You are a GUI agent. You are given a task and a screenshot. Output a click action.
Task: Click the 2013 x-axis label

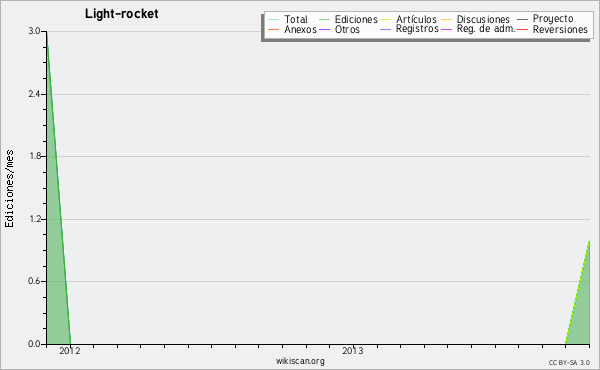pos(353,350)
